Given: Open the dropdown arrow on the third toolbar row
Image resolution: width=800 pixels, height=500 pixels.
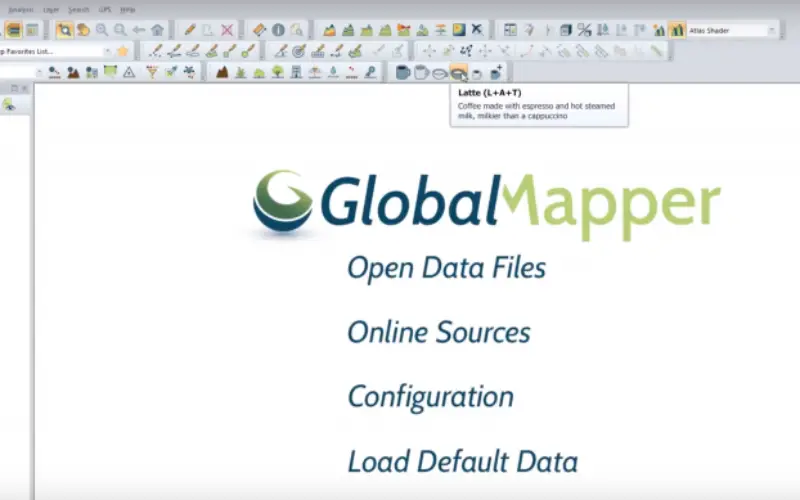Looking at the screenshot, I should (39, 72).
